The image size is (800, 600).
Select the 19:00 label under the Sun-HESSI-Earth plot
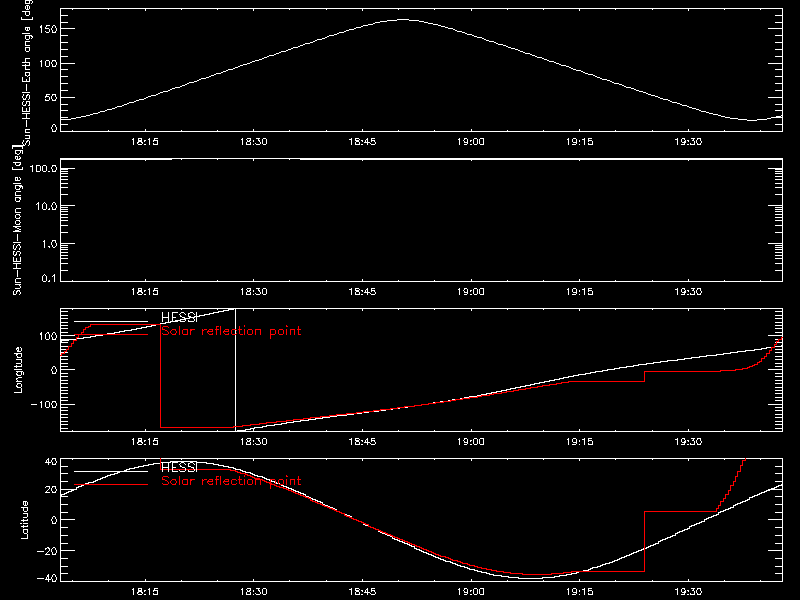470,141
